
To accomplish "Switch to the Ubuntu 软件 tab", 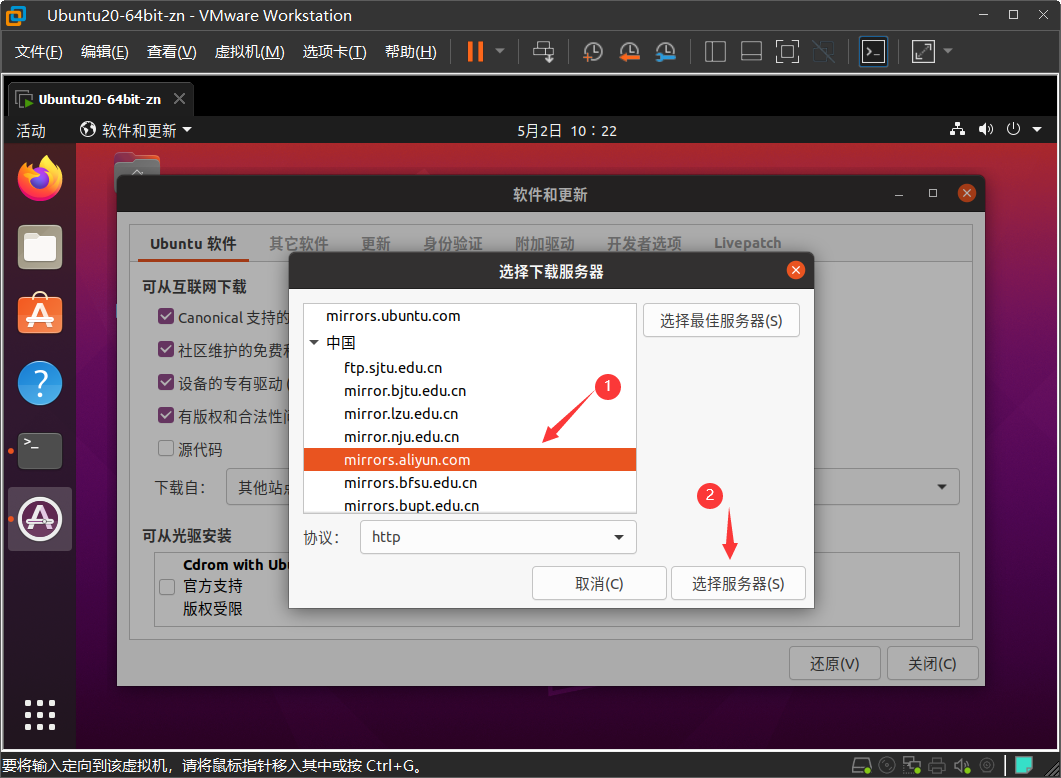I will coord(194,244).
